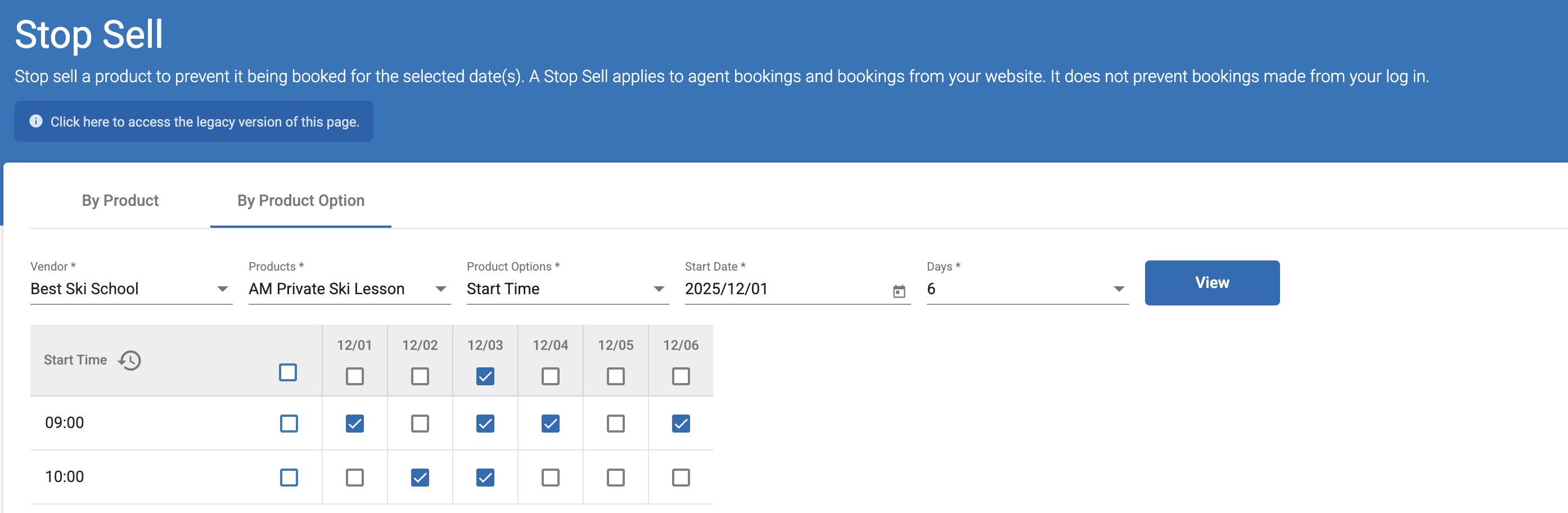The height and width of the screenshot is (513, 1568).
Task: Toggle the select-all checkbox in header row
Action: [288, 372]
